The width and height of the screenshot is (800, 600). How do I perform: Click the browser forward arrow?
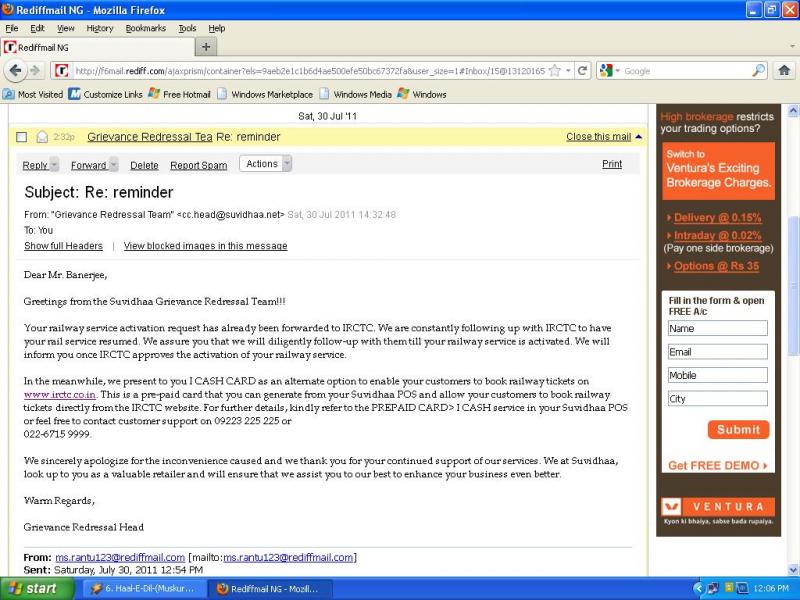click(35, 70)
